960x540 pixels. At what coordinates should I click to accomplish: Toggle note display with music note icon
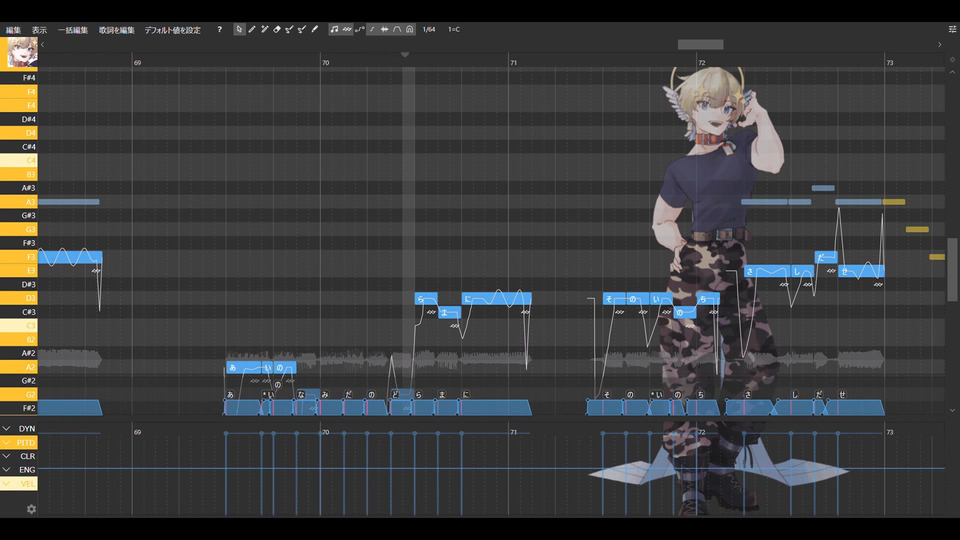click(334, 29)
